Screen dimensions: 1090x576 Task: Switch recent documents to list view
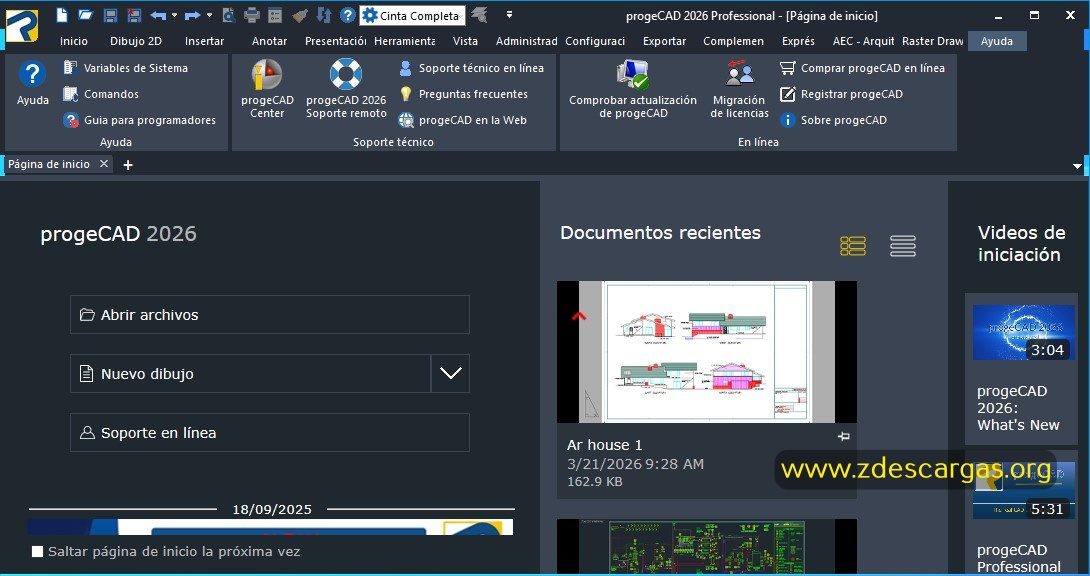click(x=902, y=246)
